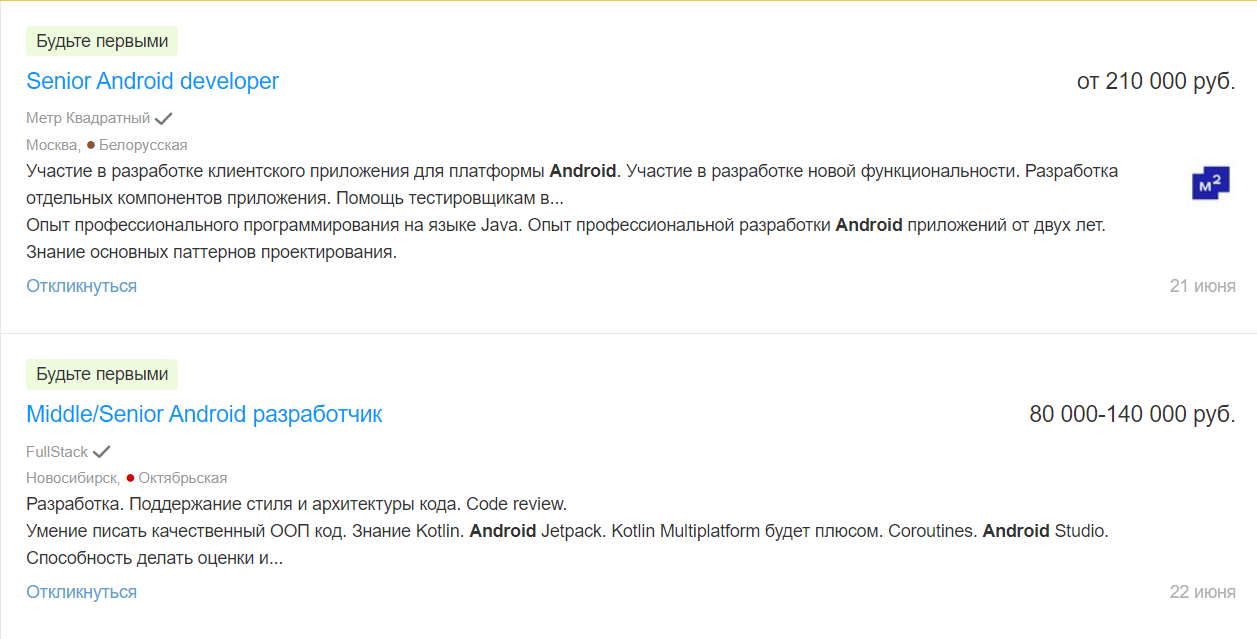
Task: Click Откликнуться for the FullStack job
Action: point(81,592)
